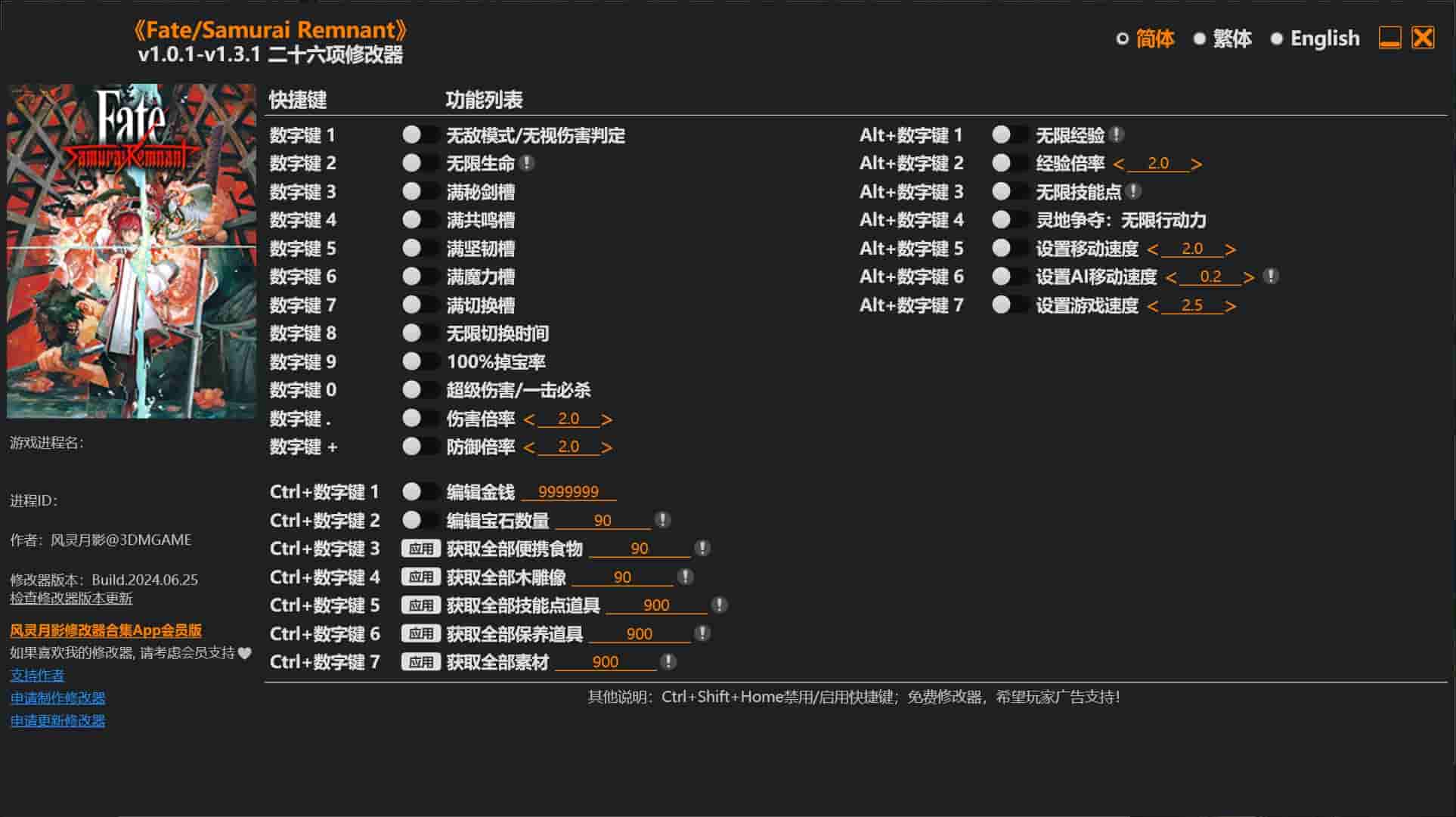This screenshot has height=817, width=1456.
Task: Open 检查修改器版本更新 link
Action: tap(71, 599)
